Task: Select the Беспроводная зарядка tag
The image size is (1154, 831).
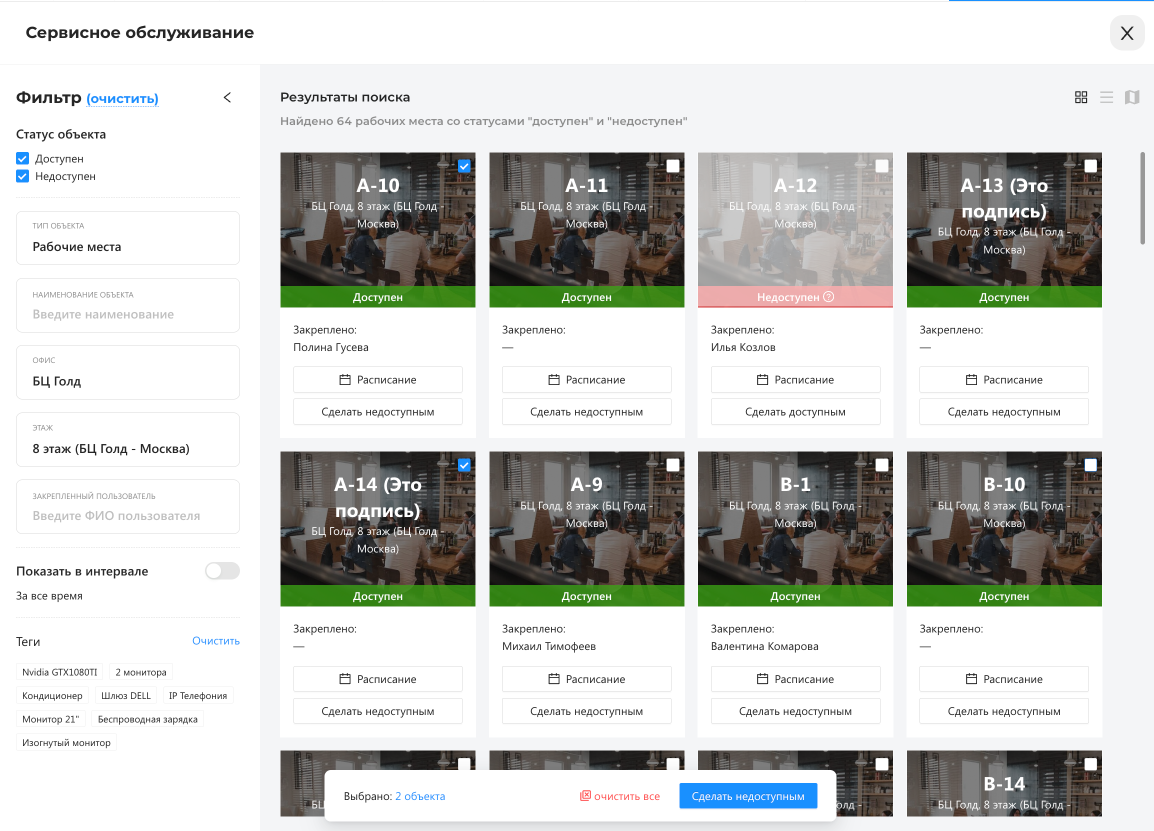Action: pyautogui.click(x=146, y=719)
